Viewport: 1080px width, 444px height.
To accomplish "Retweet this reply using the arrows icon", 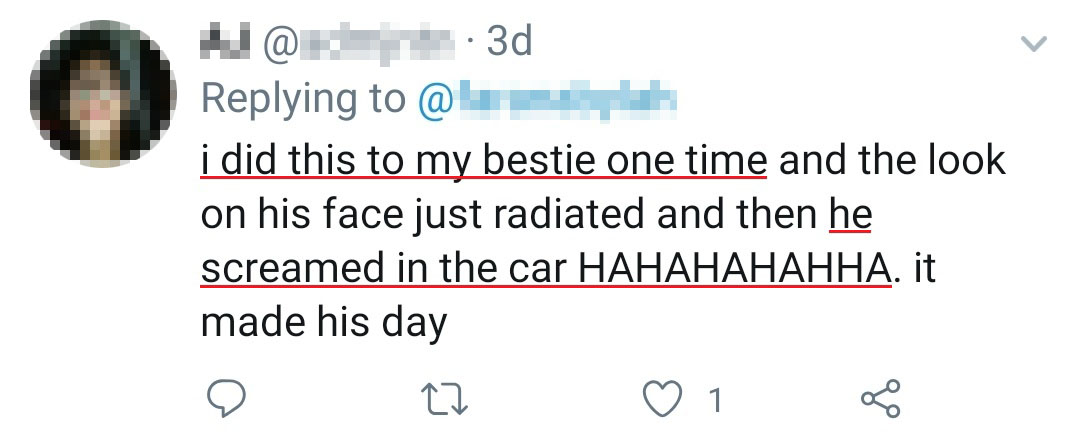I will click(447, 399).
